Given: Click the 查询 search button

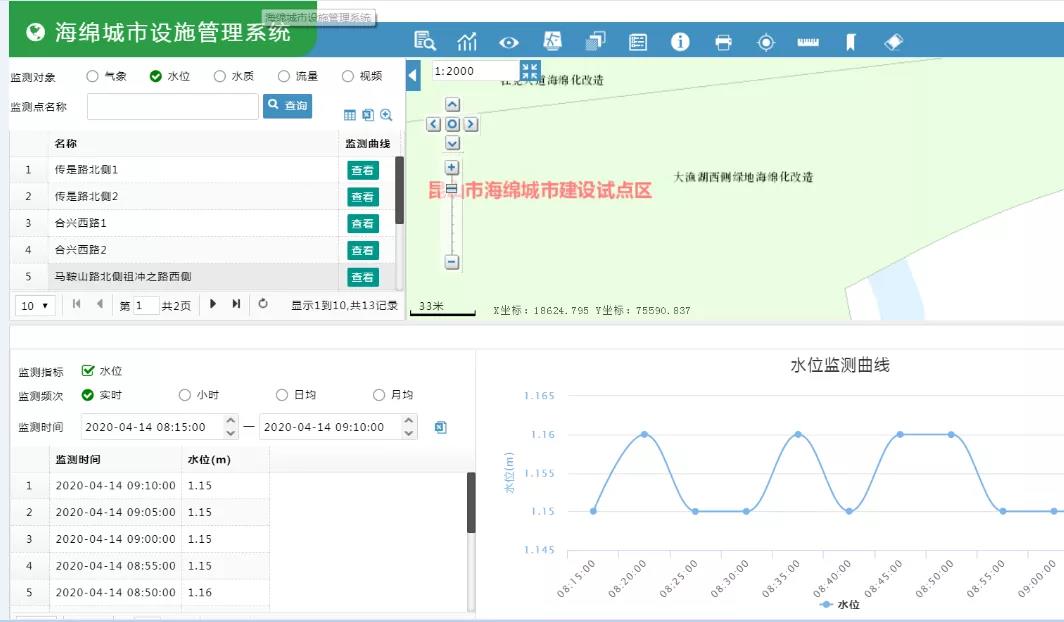Looking at the screenshot, I should tap(287, 105).
